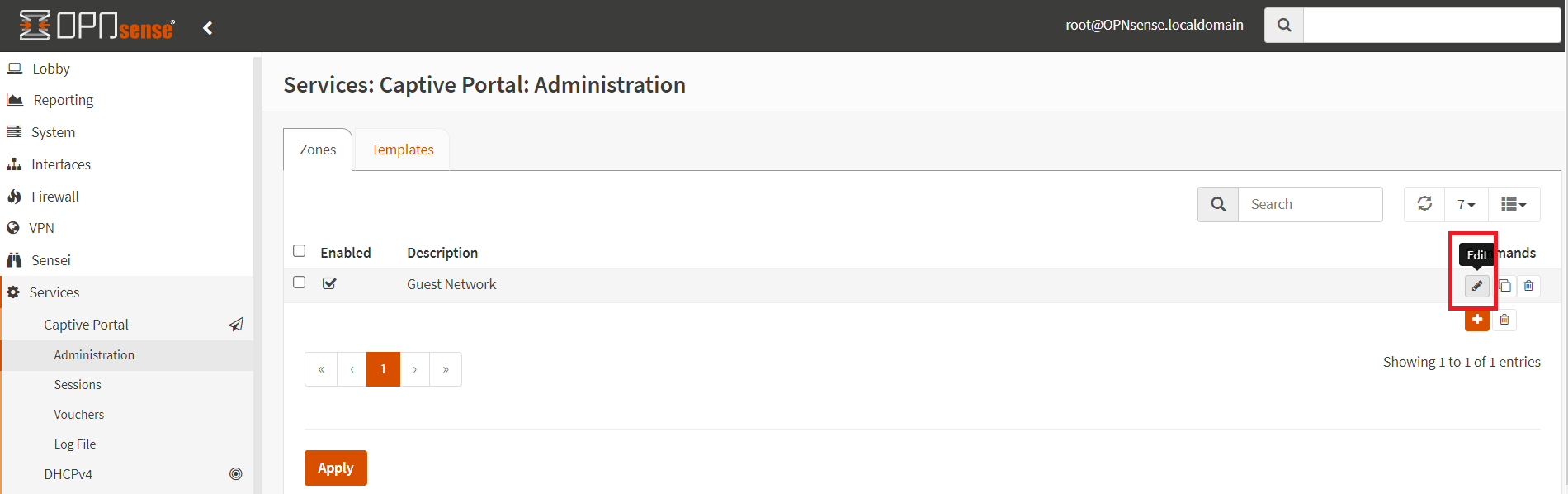Screen dimensions: 1568x494
Task: Click the Apply button
Action: [335, 468]
